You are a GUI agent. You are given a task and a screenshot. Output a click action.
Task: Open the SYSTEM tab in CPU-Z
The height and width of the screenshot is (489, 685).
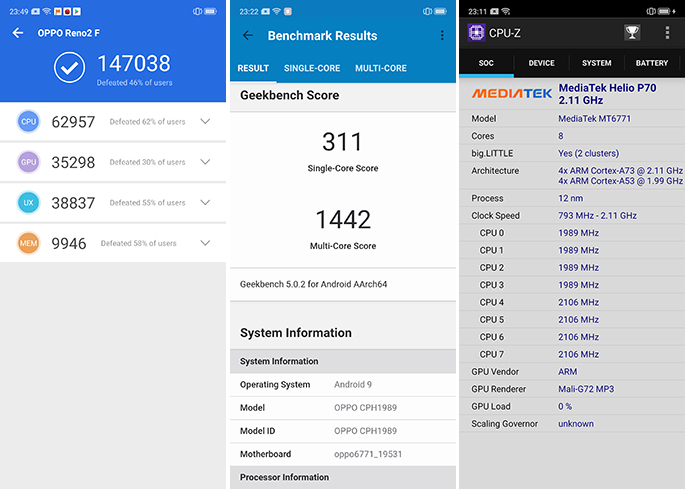[596, 63]
